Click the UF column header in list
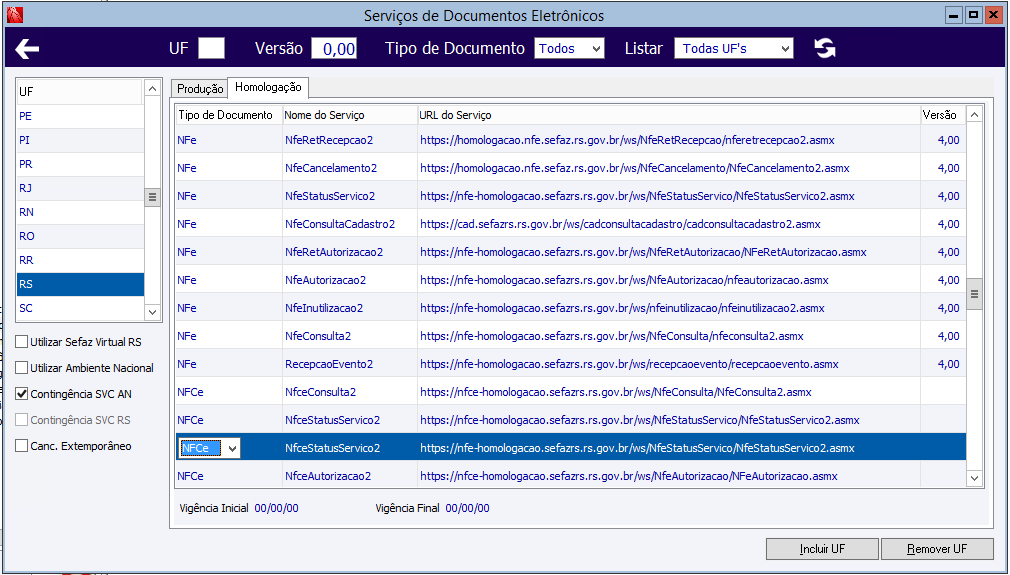 (x=80, y=92)
